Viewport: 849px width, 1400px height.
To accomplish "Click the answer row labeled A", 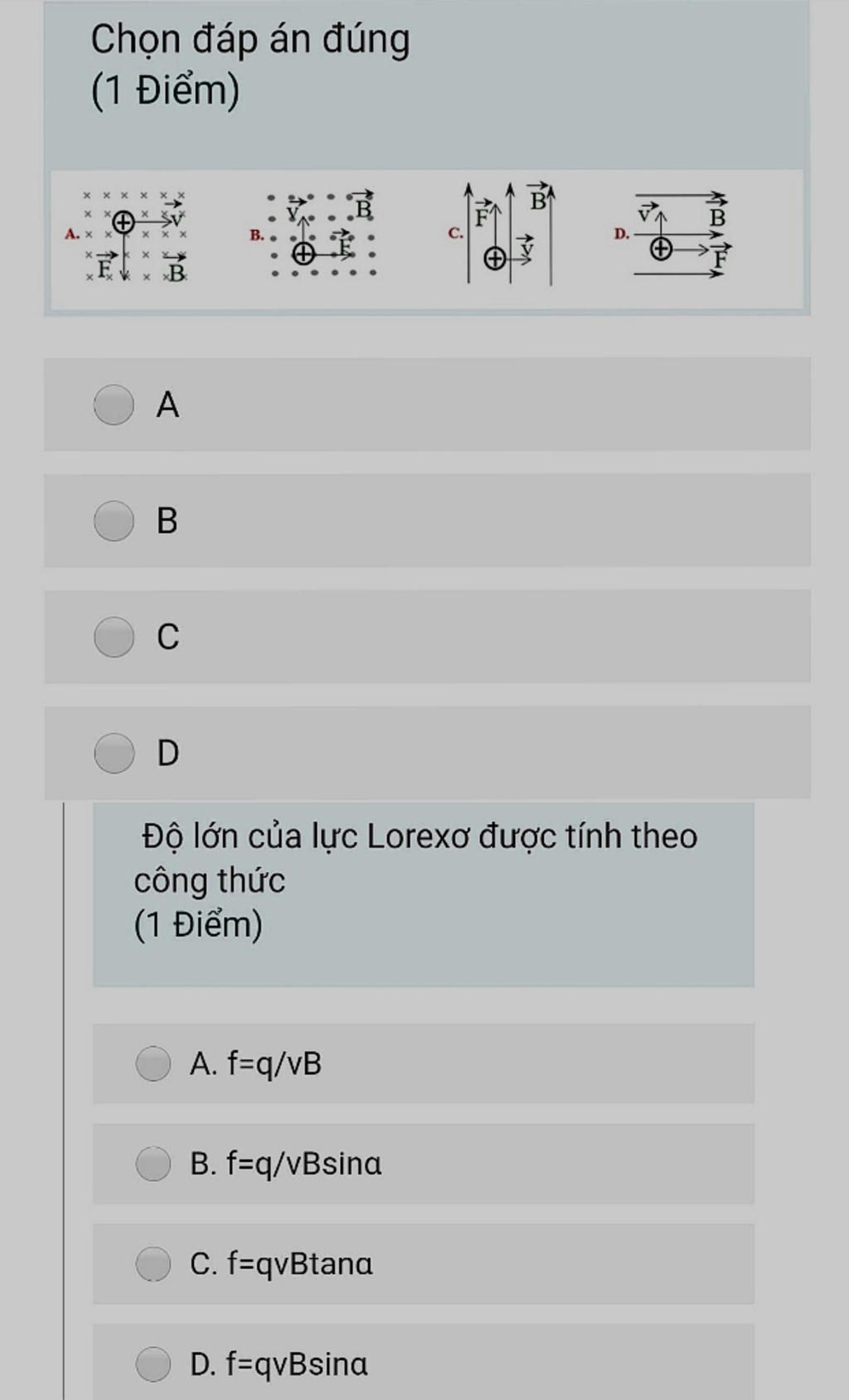I will [427, 404].
